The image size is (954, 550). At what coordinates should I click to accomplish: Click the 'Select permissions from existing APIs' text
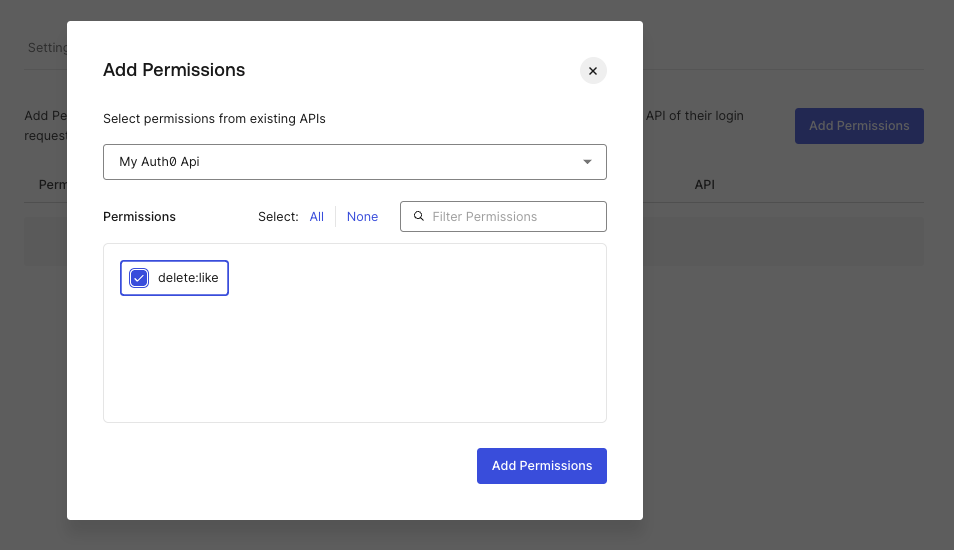pyautogui.click(x=214, y=118)
